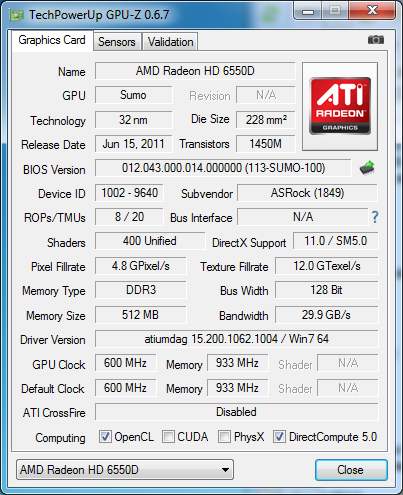Click the GPU Clock value 600 MHz
Screen dimensions: 403x495
tap(125, 363)
